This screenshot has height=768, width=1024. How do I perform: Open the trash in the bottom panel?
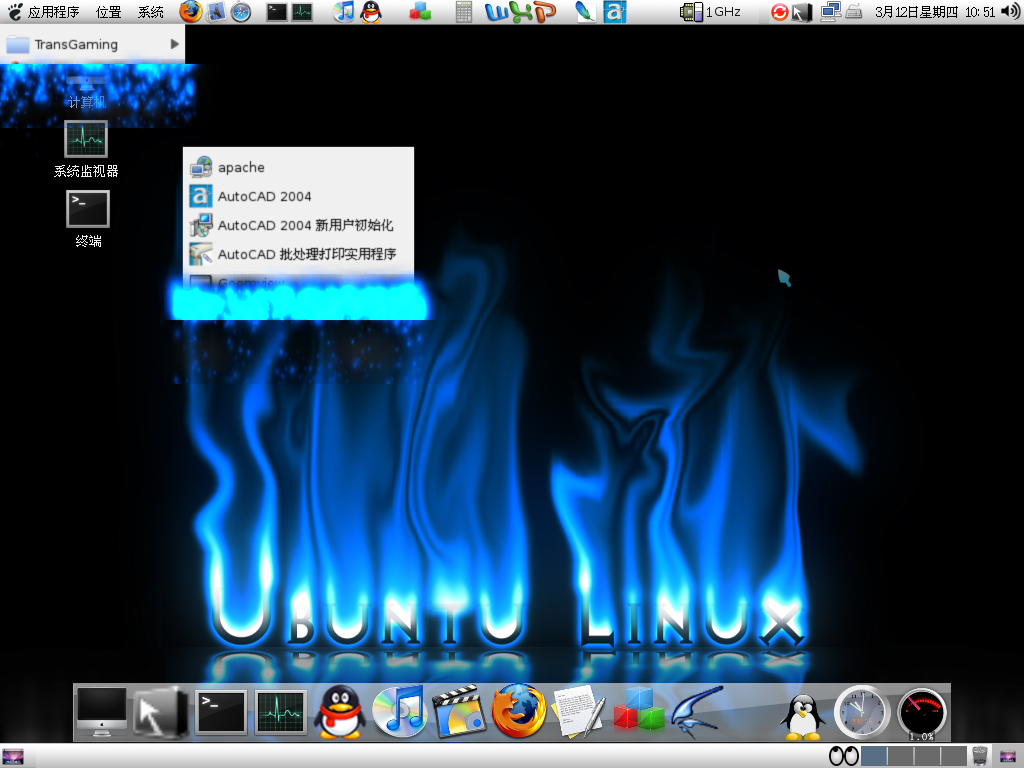pyautogui.click(x=980, y=756)
